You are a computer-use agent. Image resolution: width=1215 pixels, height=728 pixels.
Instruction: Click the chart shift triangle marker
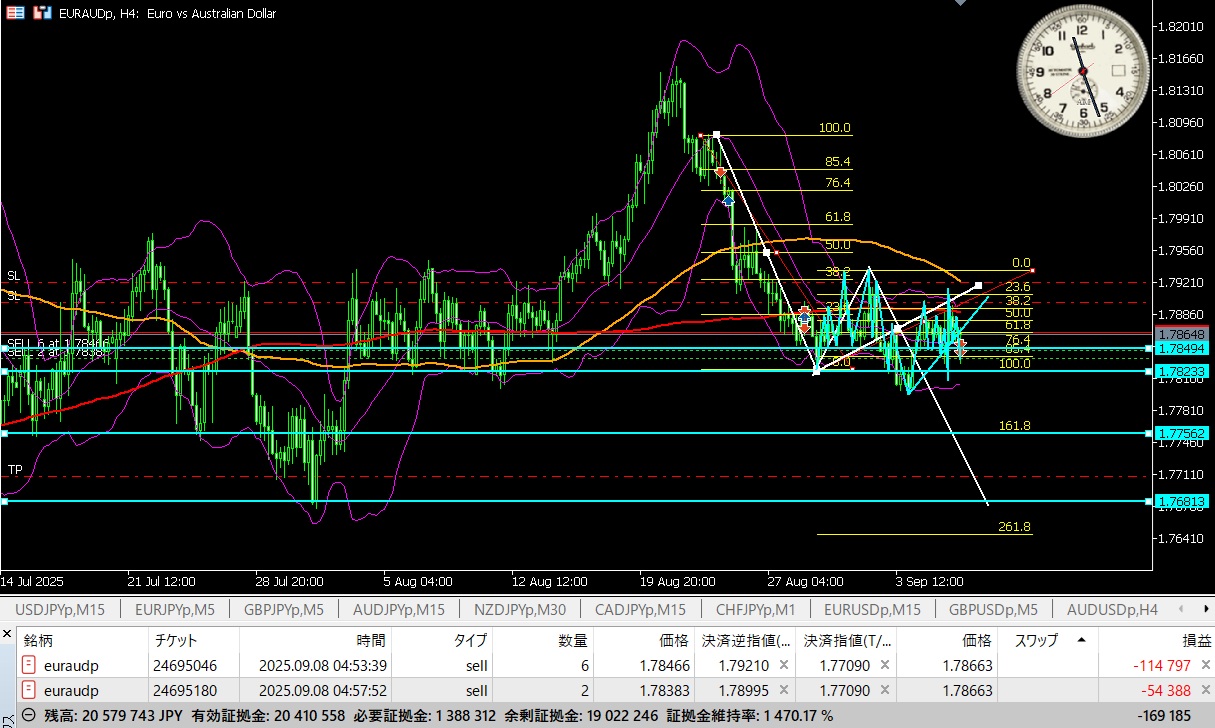point(961,4)
